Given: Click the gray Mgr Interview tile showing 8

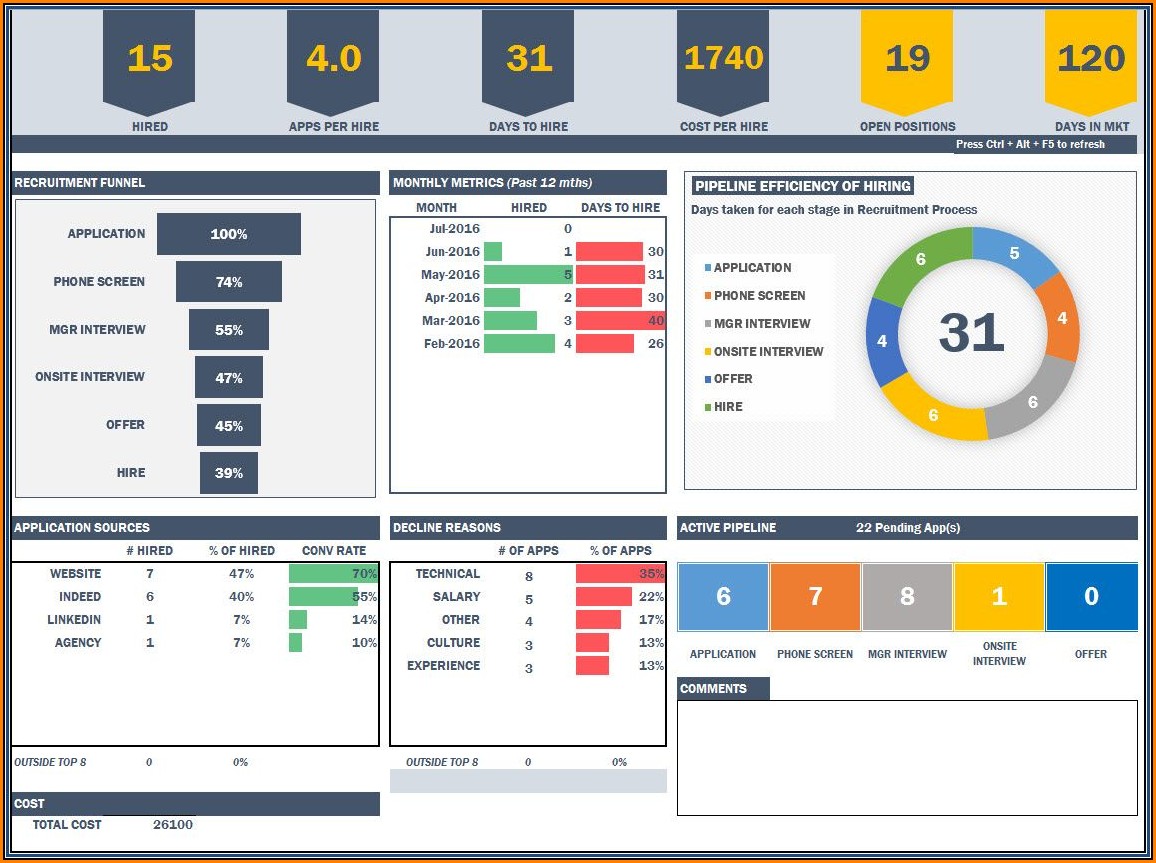Looking at the screenshot, I should tap(907, 597).
